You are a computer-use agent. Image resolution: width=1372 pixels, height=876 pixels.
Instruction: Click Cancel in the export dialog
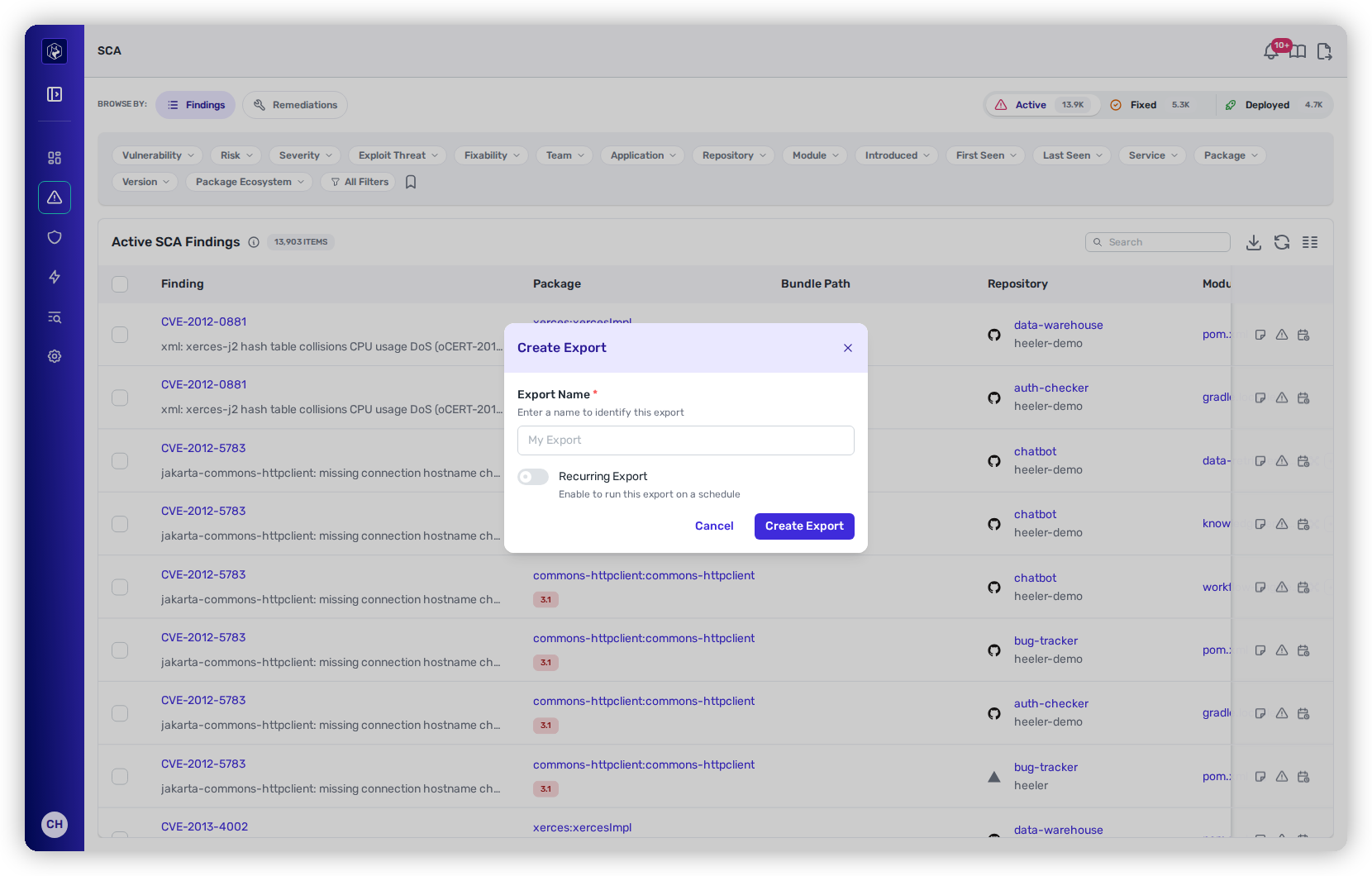714,526
